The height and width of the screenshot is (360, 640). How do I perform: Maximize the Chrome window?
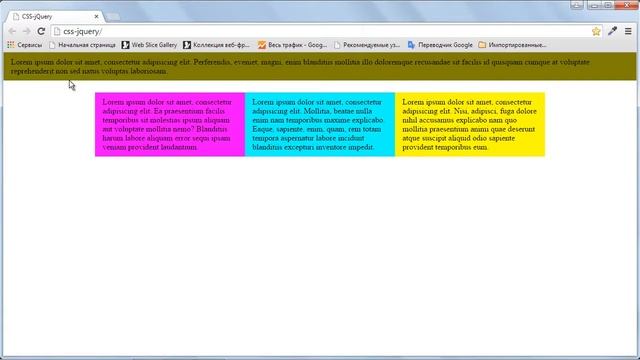pyautogui.click(x=608, y=5)
